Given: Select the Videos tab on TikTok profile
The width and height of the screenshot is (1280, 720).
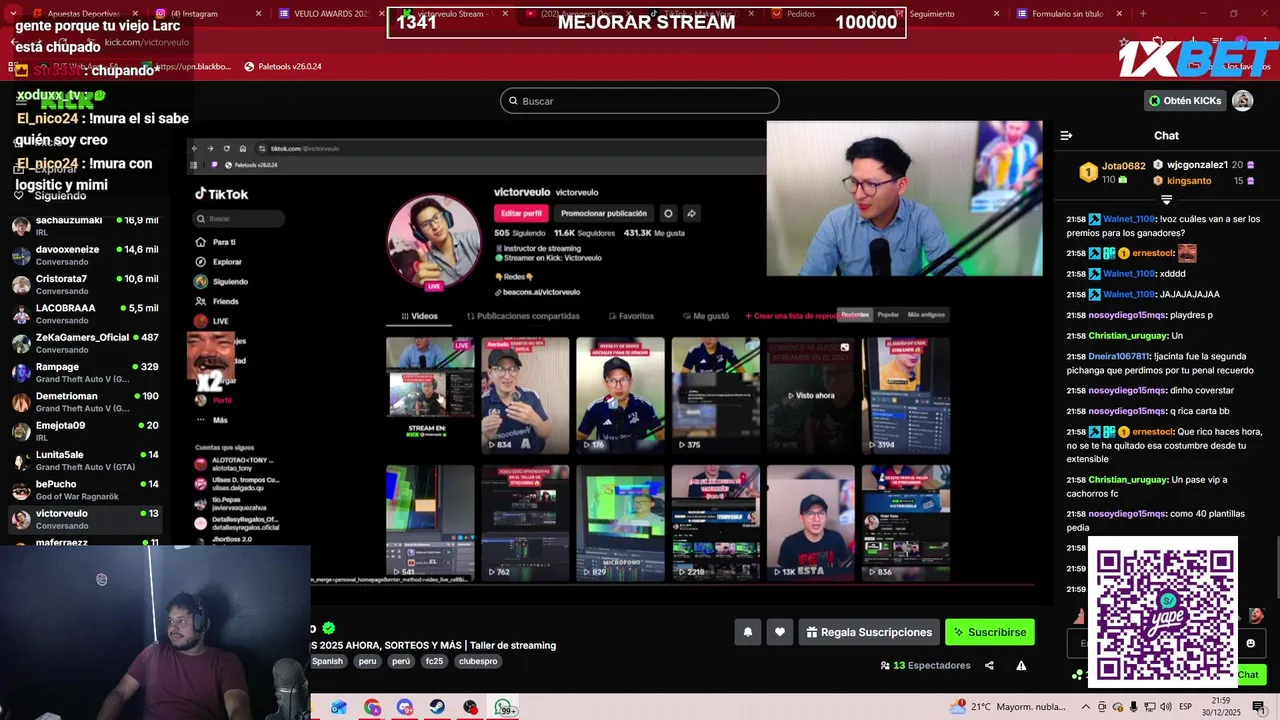Looking at the screenshot, I should click(419, 316).
